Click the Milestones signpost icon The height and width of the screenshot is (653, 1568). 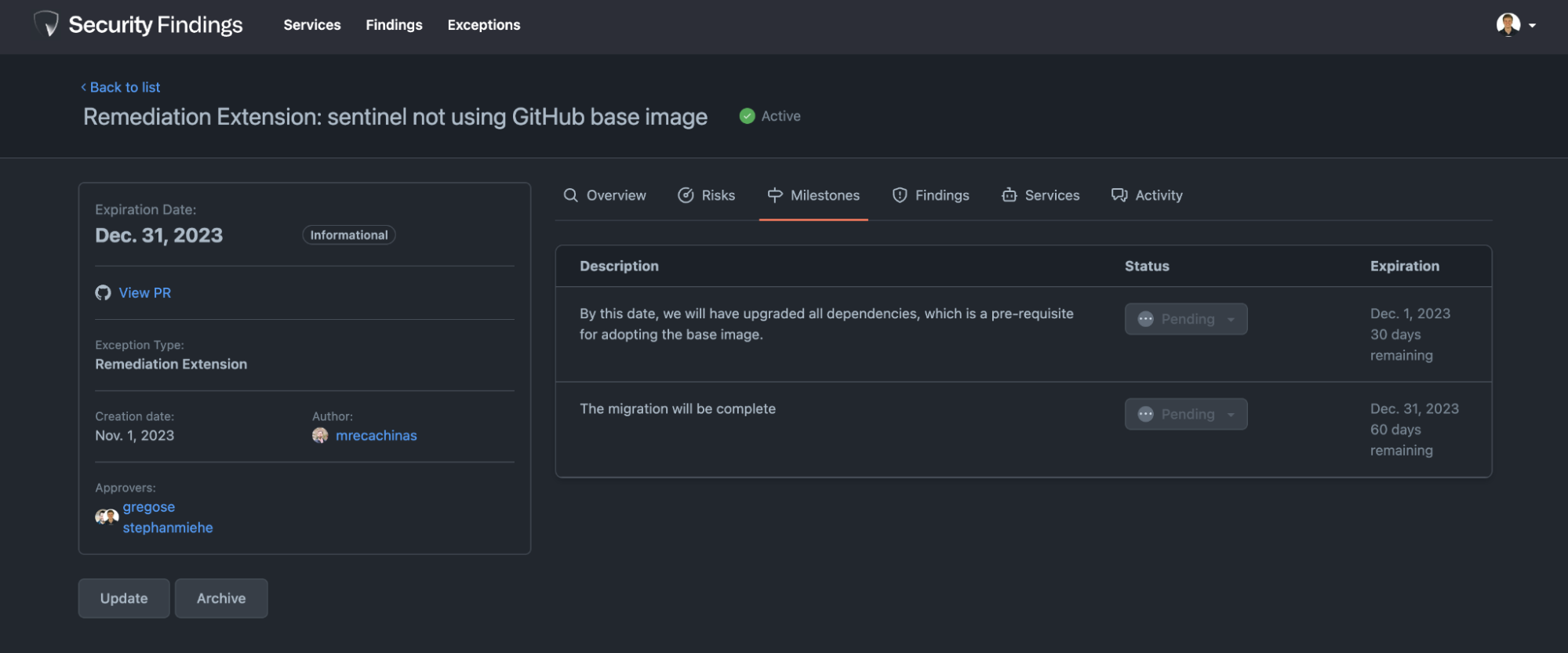775,195
